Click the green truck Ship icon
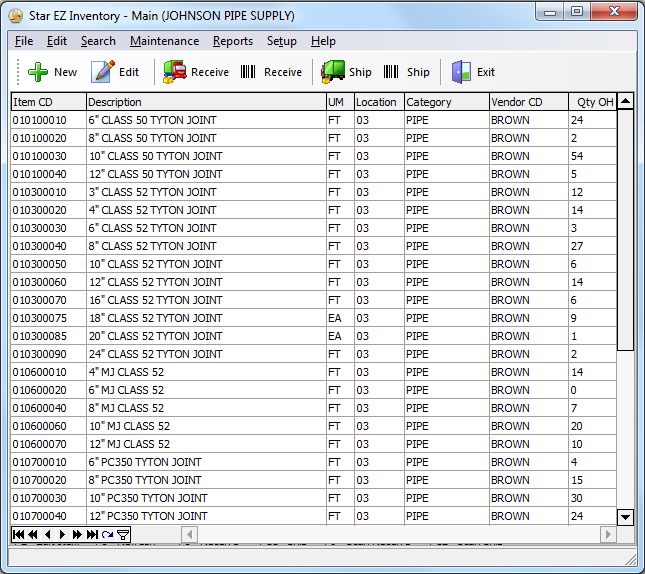645x574 pixels. [x=333, y=72]
